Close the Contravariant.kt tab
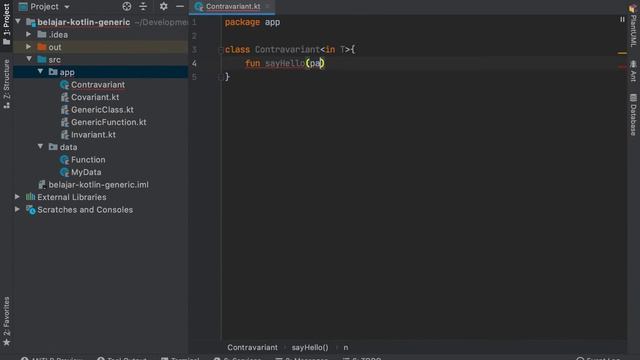640x360 pixels. pyautogui.click(x=268, y=7)
